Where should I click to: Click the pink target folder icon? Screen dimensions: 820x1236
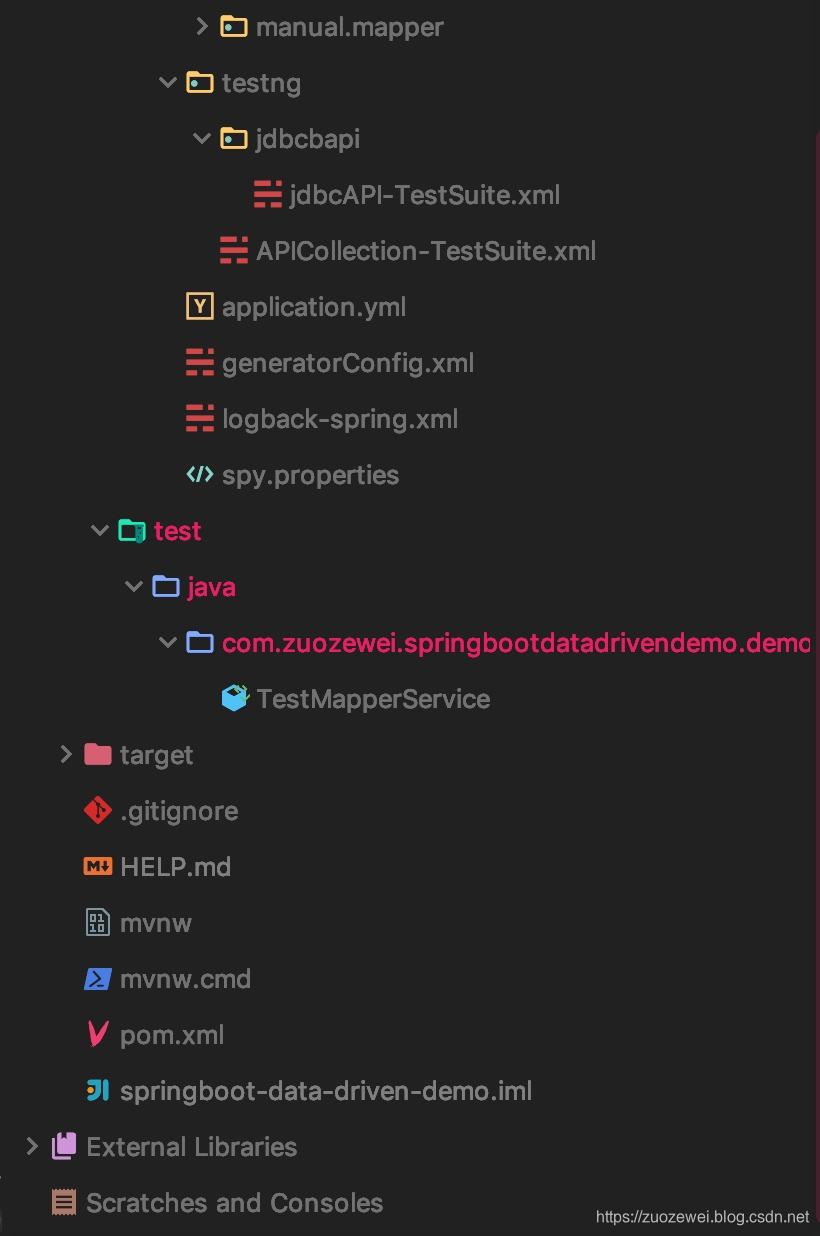click(97, 754)
